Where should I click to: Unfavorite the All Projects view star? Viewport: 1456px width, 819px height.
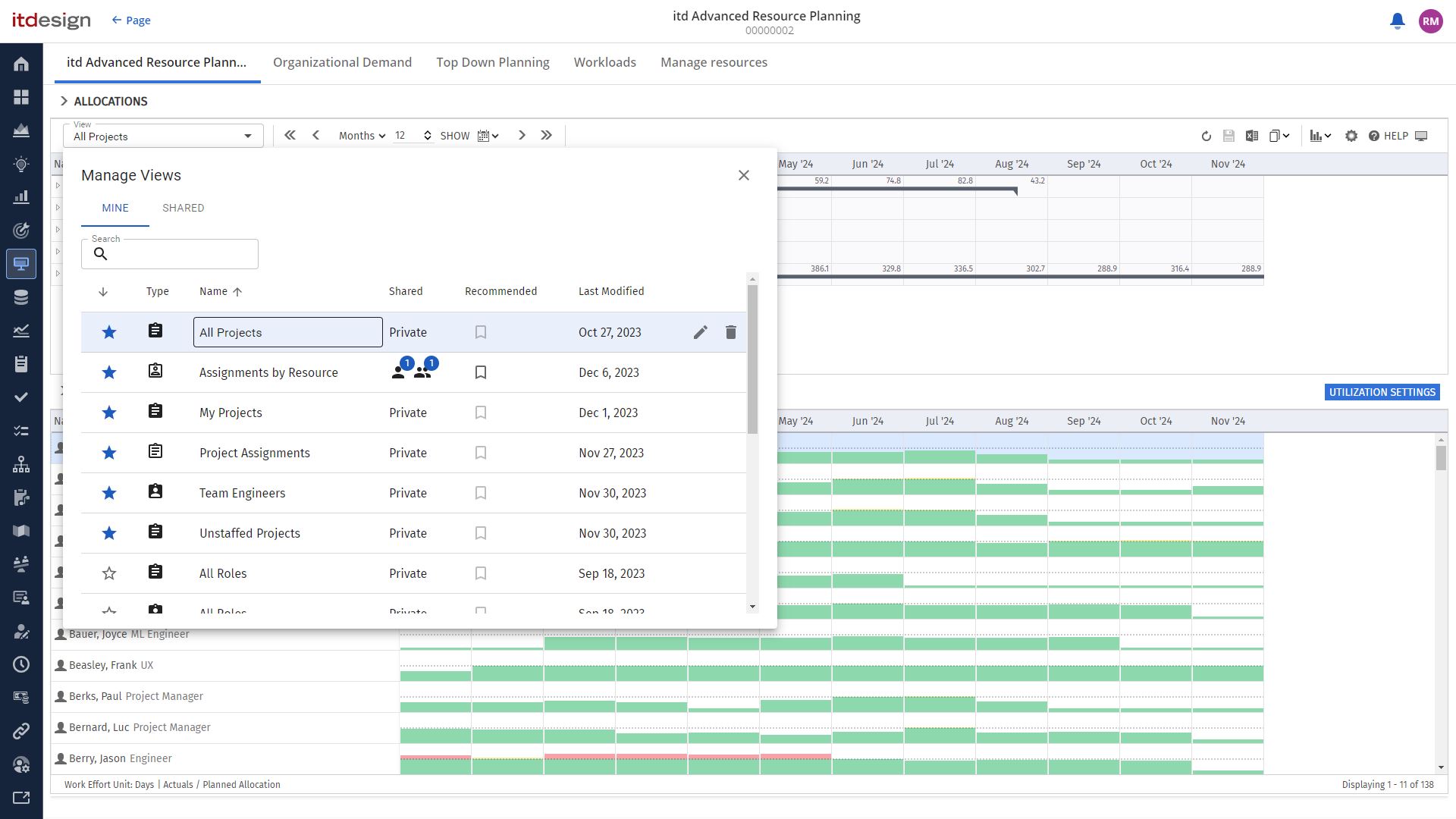coord(109,332)
